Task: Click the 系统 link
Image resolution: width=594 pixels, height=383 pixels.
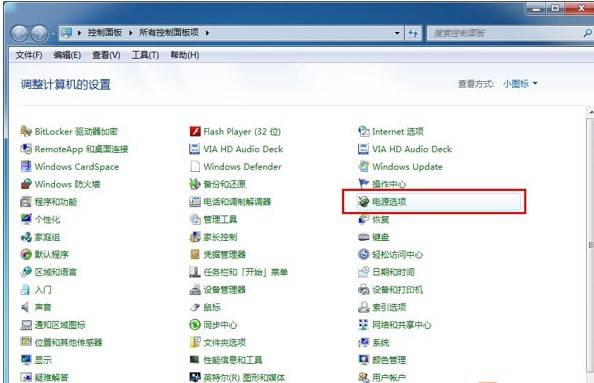Action: [381, 342]
